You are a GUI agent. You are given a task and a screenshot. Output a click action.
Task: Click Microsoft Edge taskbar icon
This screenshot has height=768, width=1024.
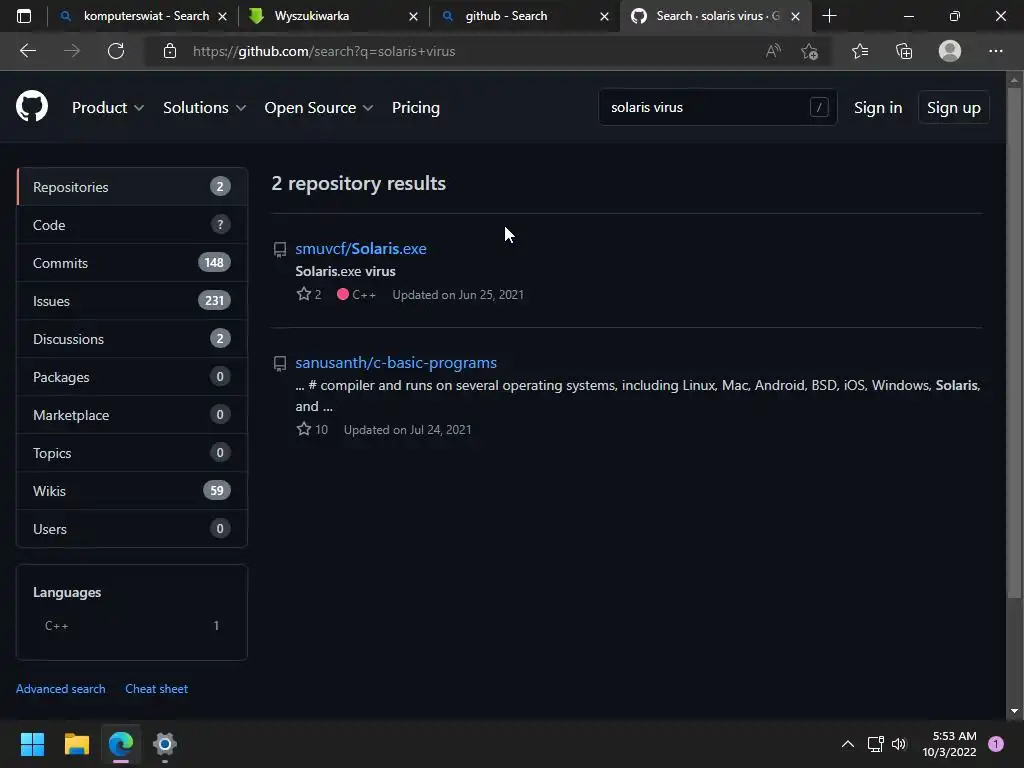pos(121,744)
